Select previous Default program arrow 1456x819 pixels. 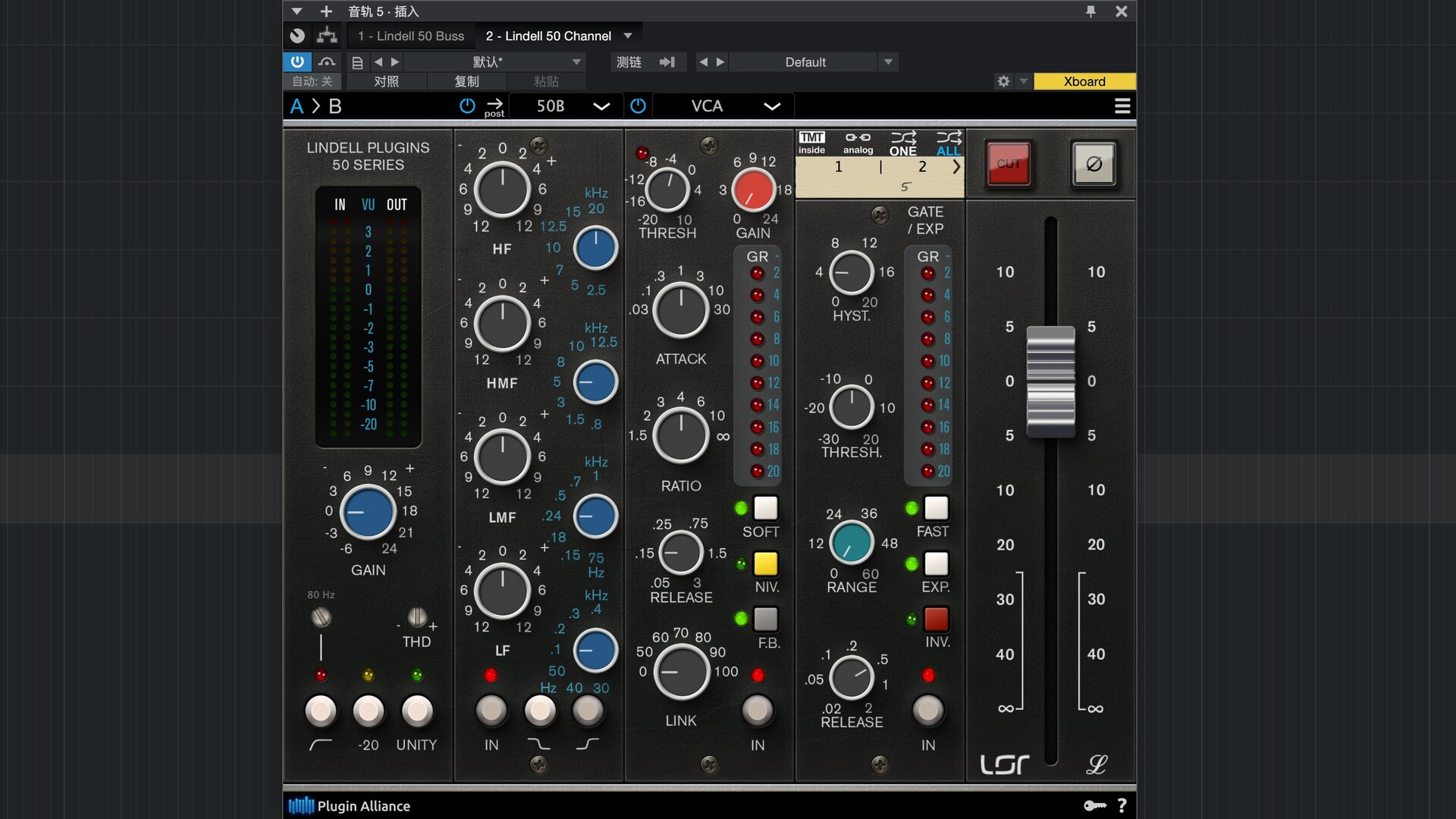point(704,62)
